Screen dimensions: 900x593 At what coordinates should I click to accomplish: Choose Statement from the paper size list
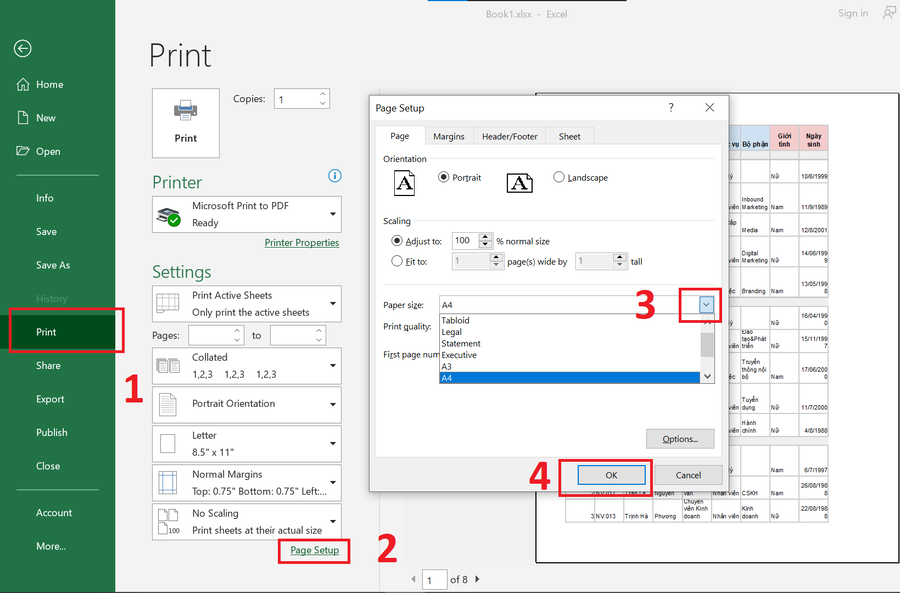click(x=570, y=343)
